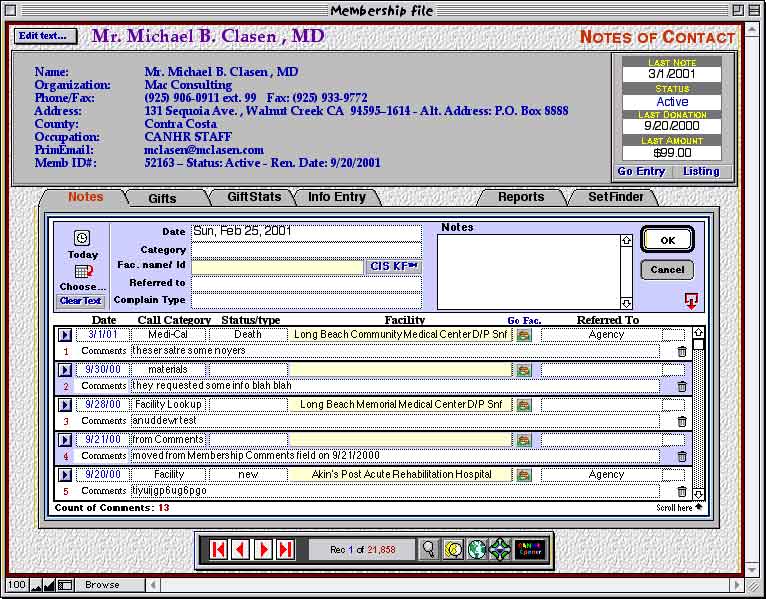766x599 pixels.
Task: Click zoom out mountain icon in status bar
Action: [36, 585]
